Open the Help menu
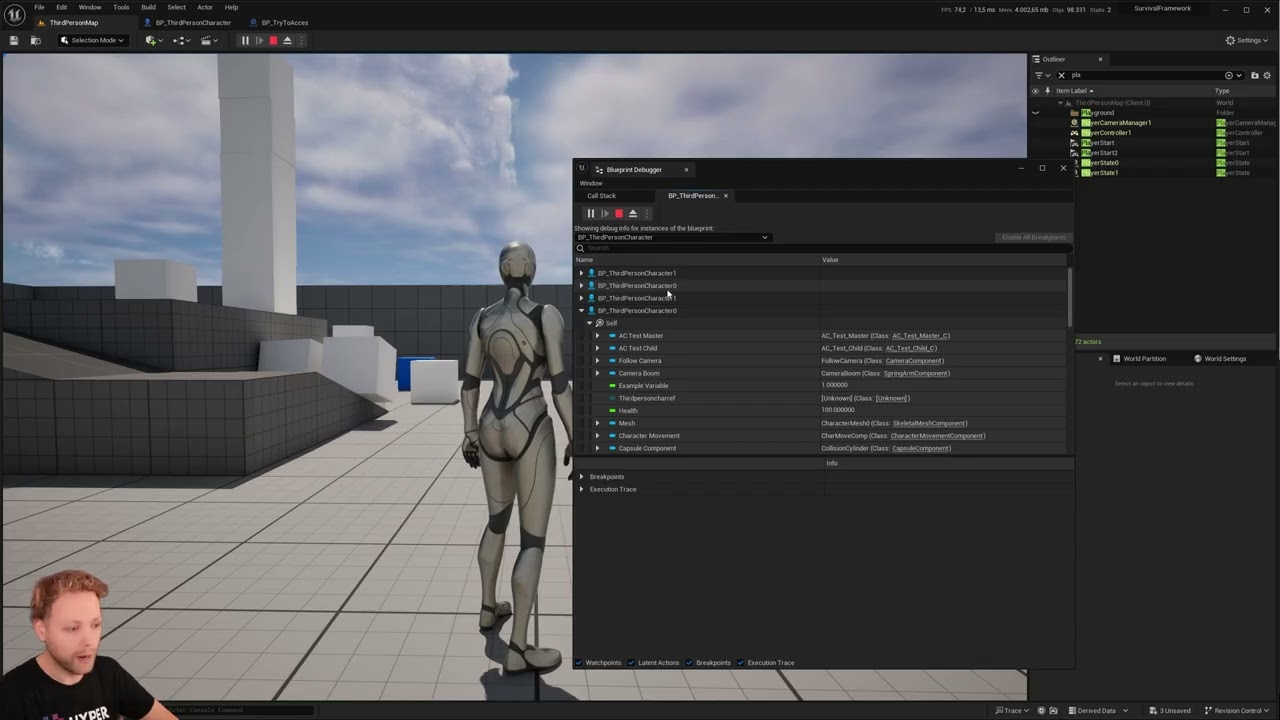 (231, 7)
